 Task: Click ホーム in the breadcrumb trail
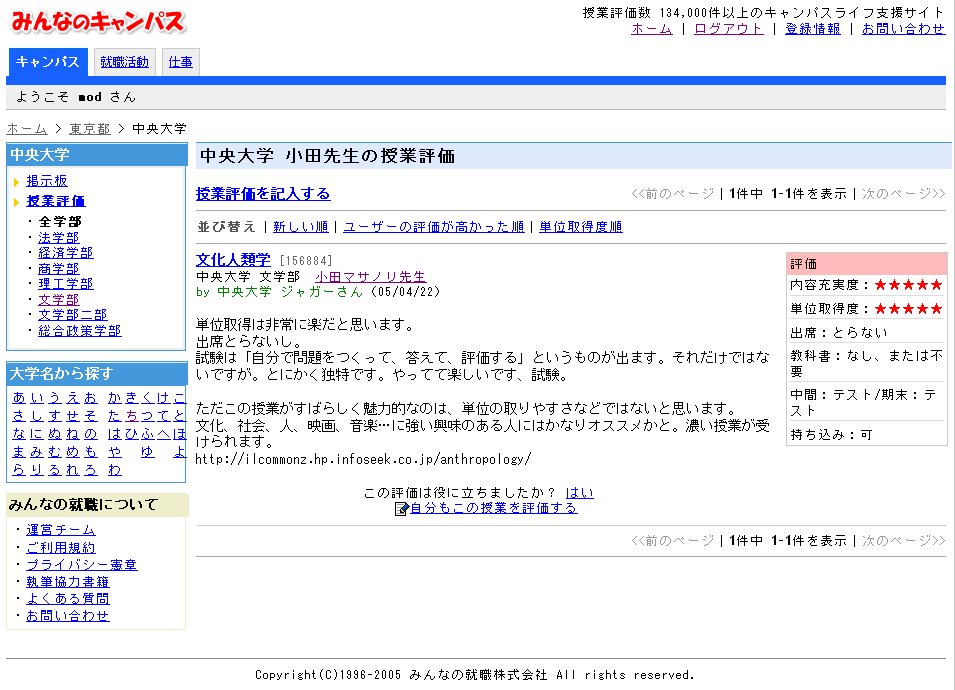point(27,128)
